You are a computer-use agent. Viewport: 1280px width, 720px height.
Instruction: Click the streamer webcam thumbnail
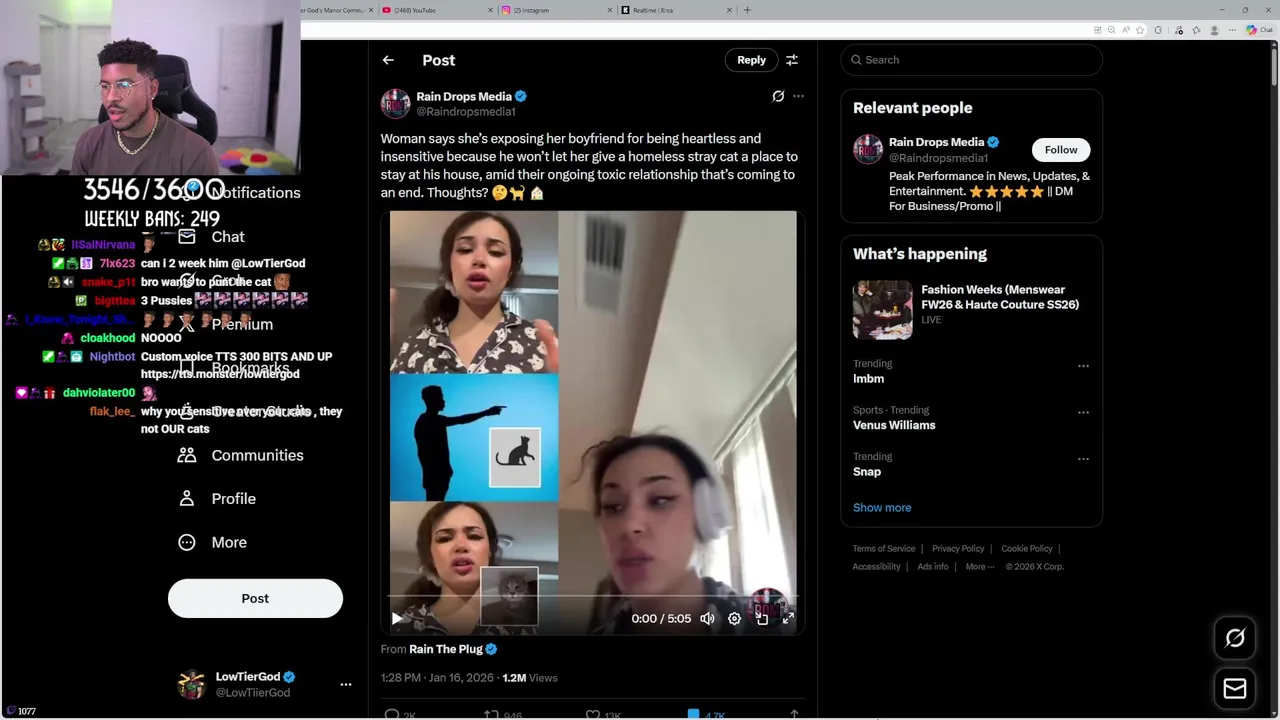point(150,88)
